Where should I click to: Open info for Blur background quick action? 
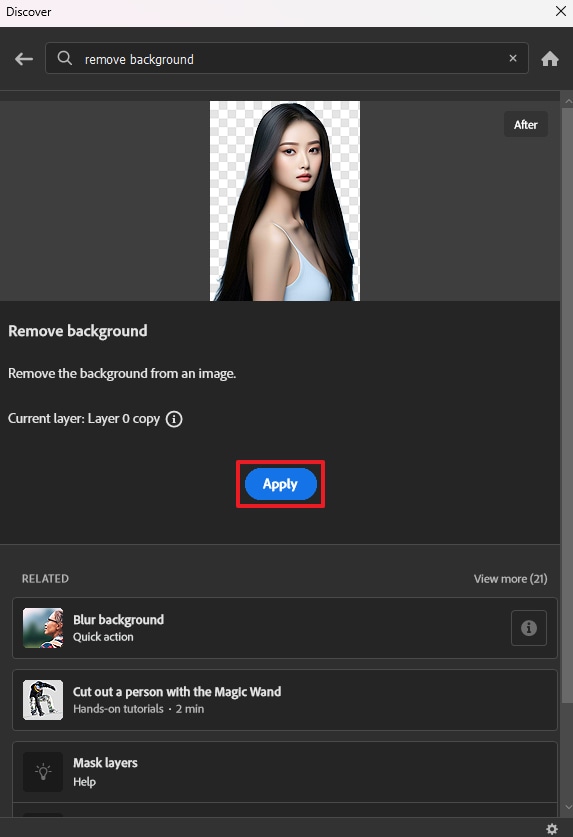tap(529, 628)
